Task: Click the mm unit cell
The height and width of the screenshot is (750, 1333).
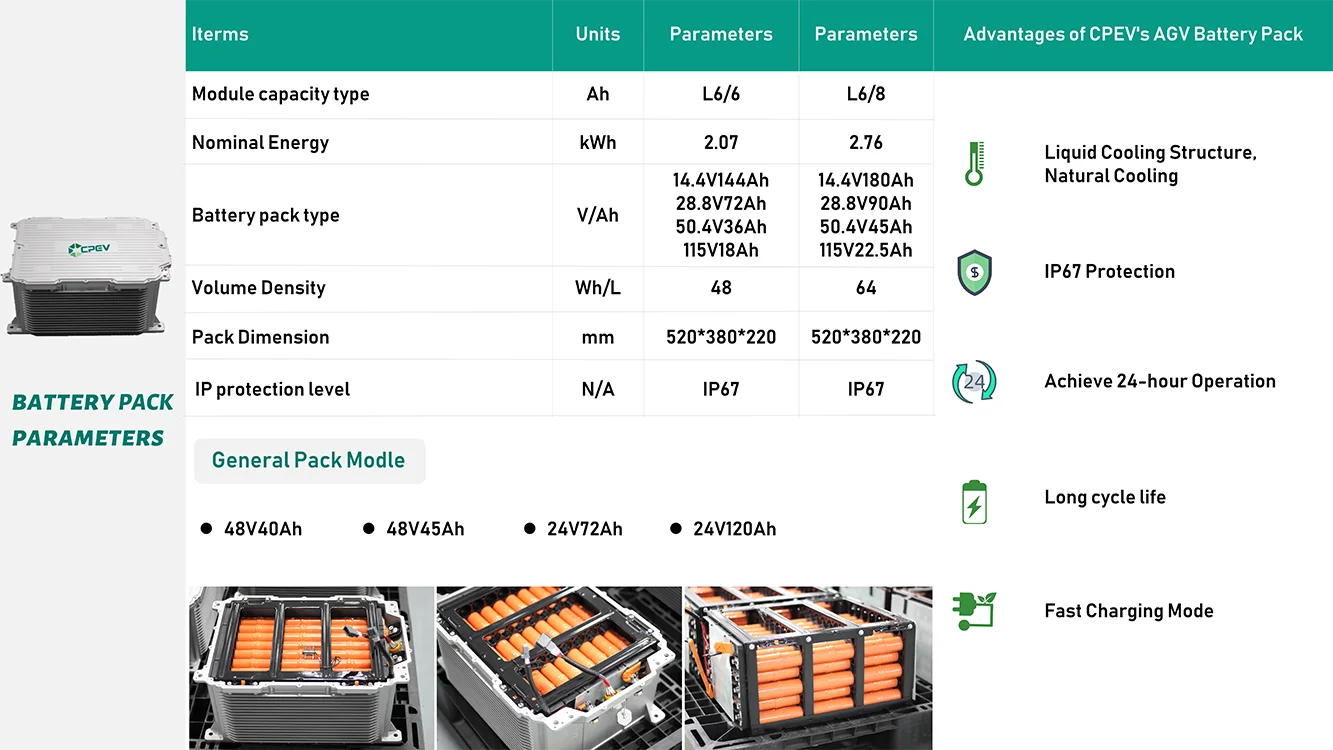Action: [598, 338]
